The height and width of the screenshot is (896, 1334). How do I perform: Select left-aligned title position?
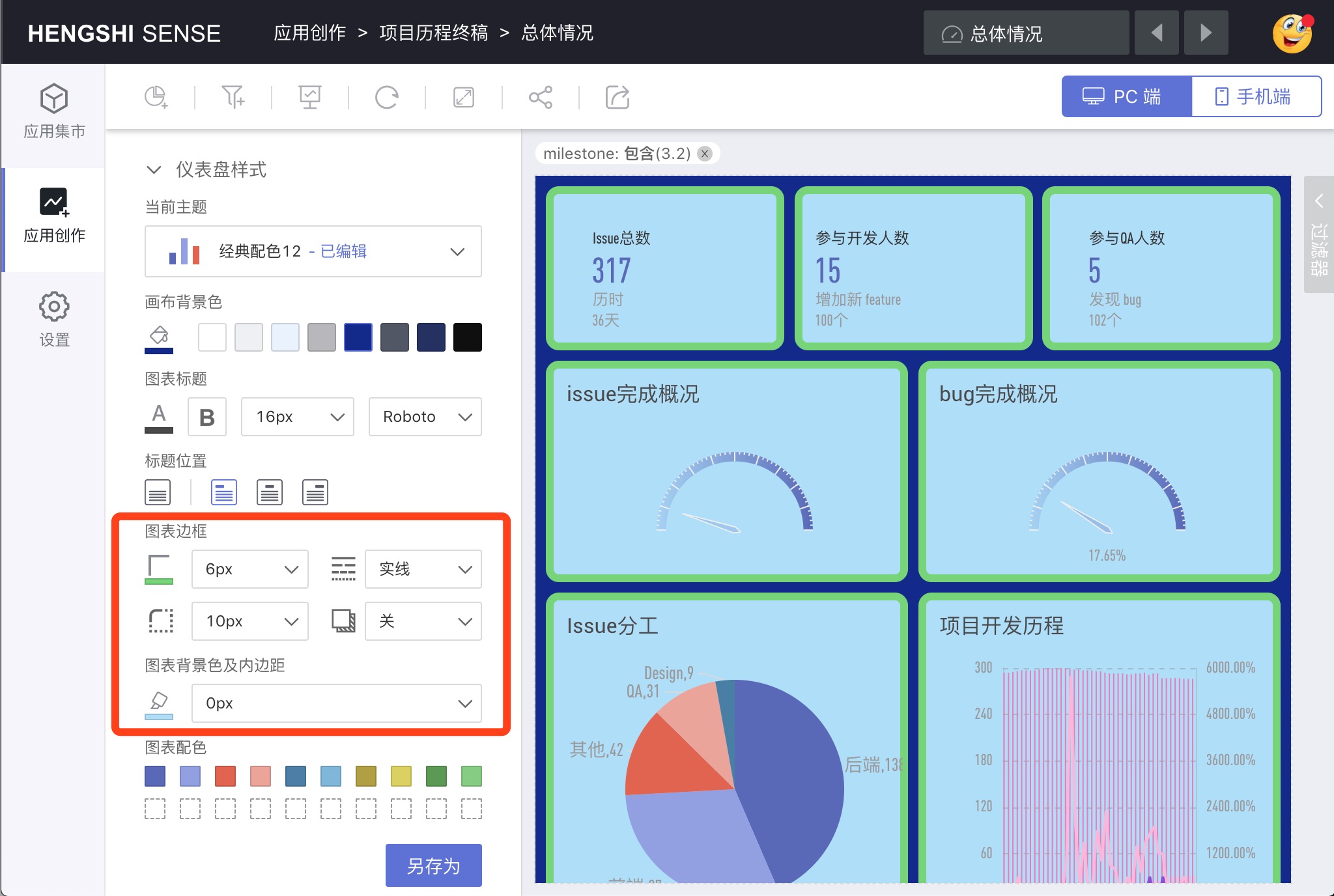pos(224,492)
